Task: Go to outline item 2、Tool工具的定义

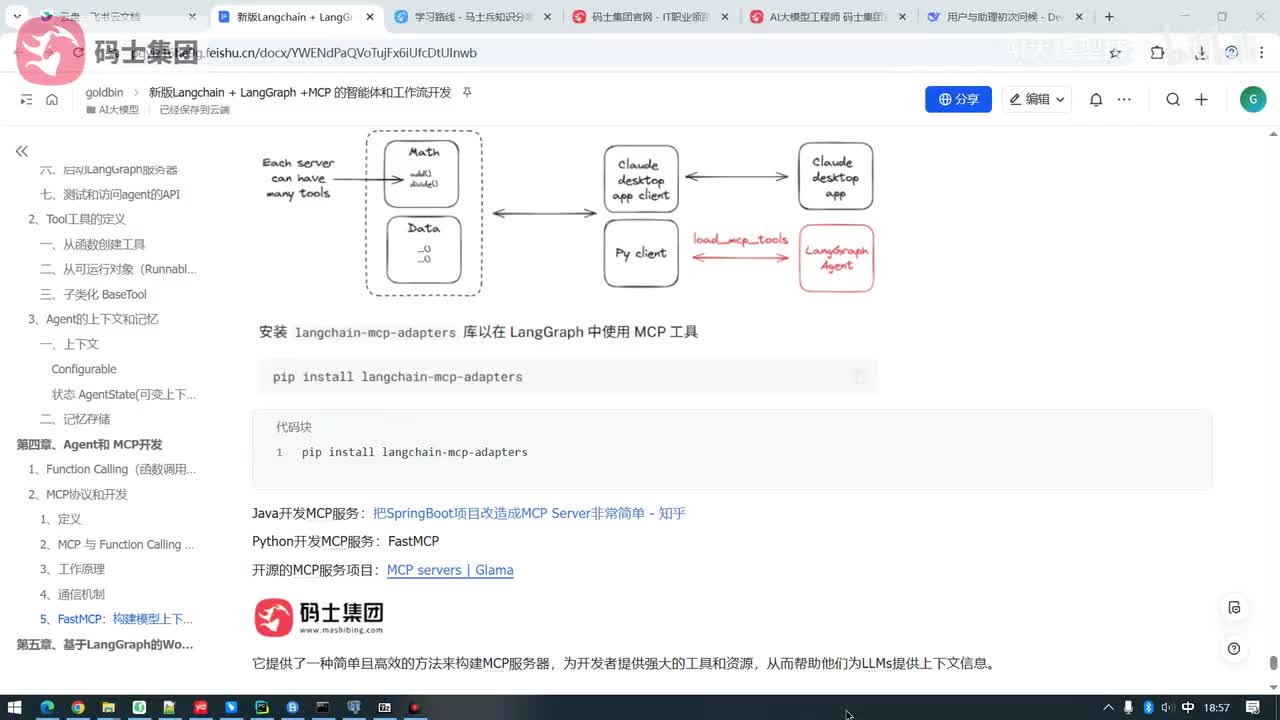Action: (x=77, y=219)
